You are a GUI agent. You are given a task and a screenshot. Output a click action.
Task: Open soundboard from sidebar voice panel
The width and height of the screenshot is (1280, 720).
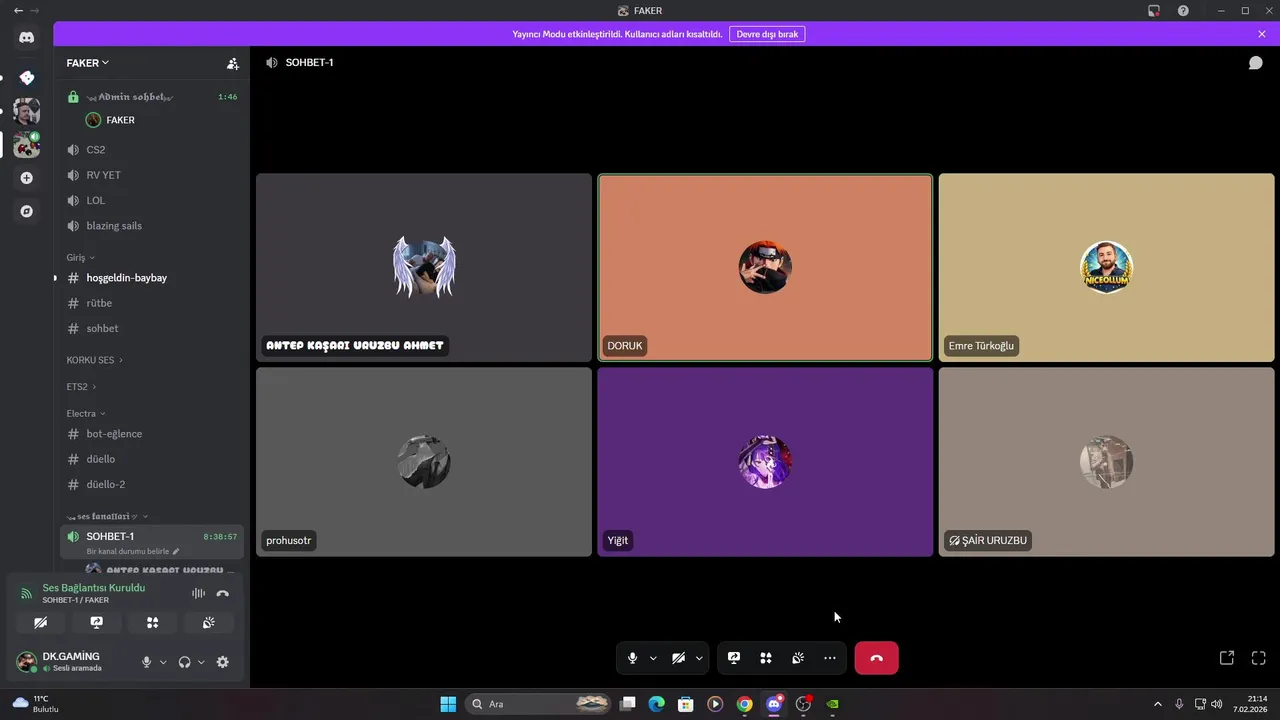(x=208, y=622)
